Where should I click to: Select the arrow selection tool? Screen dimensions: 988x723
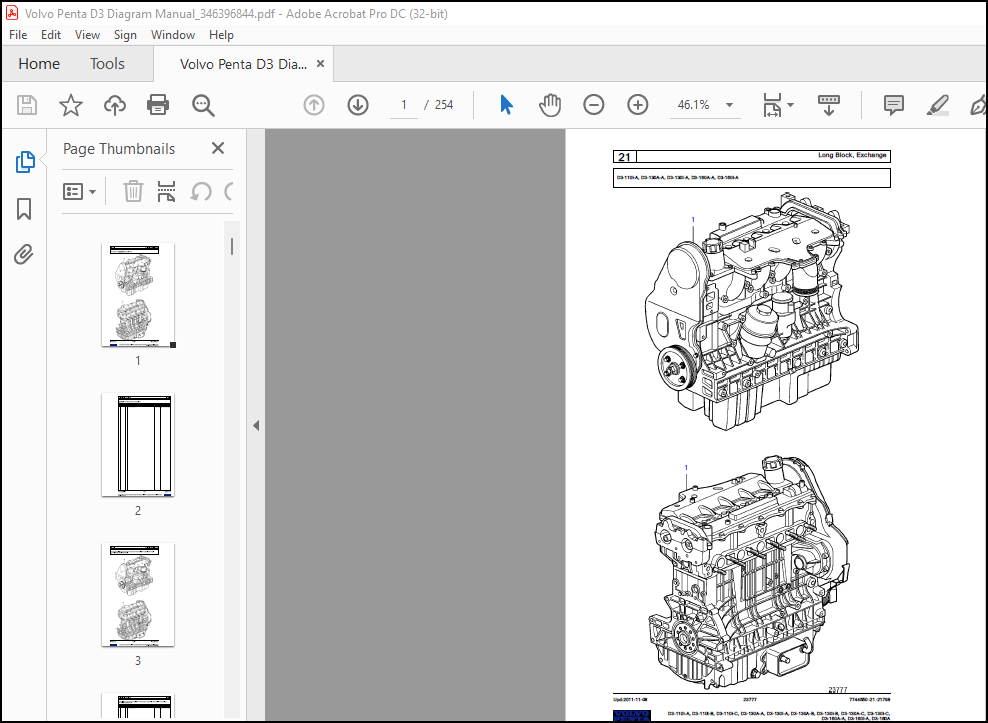pos(506,105)
